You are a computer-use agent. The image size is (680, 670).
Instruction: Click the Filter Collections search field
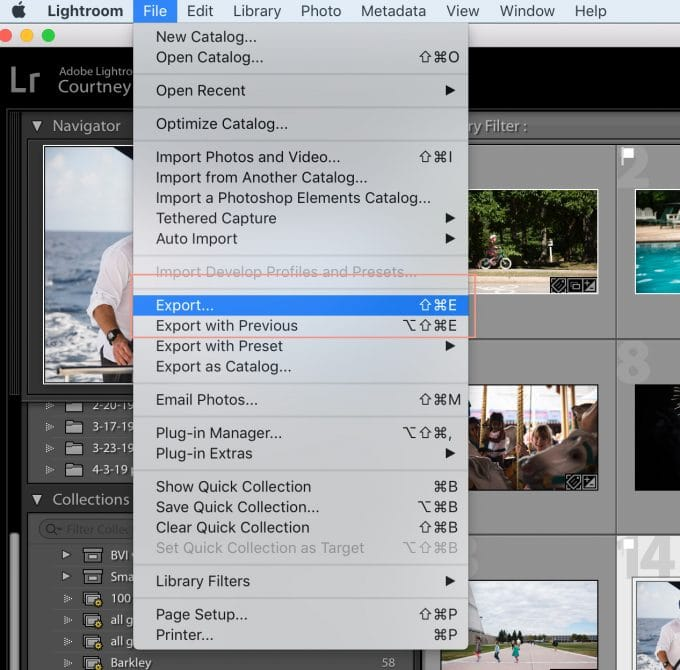coord(86,529)
